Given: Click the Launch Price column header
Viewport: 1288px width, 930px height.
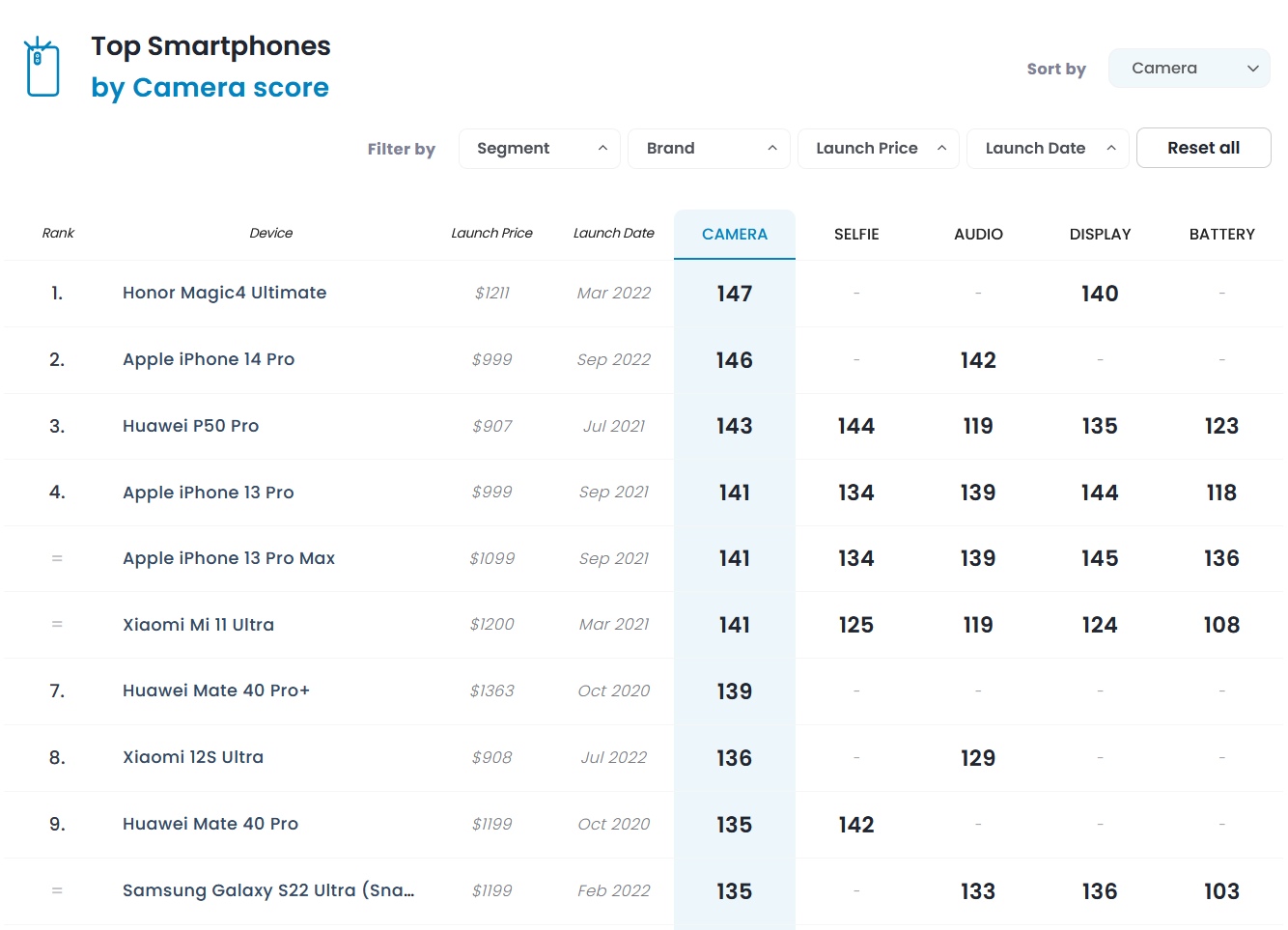Looking at the screenshot, I should 491,233.
